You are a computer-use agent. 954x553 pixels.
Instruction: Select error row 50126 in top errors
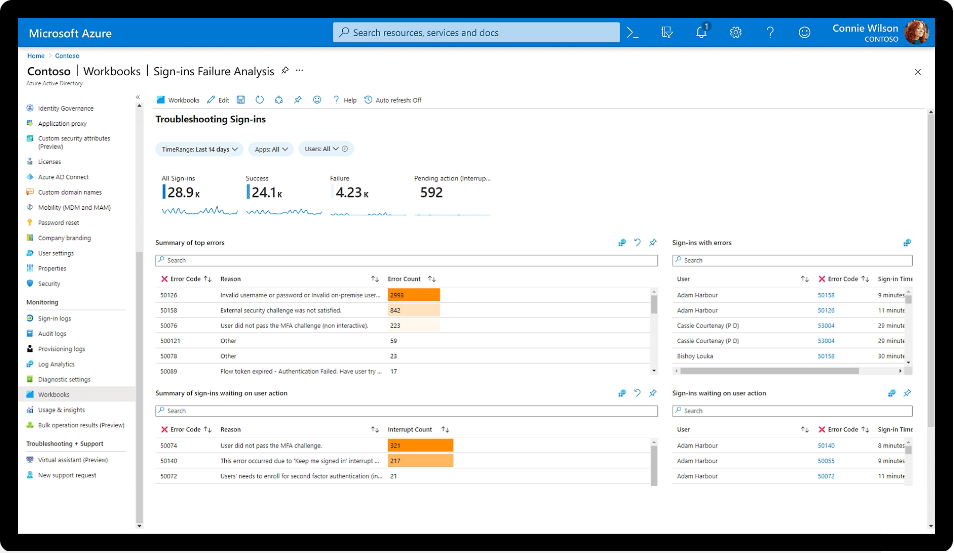pos(402,295)
